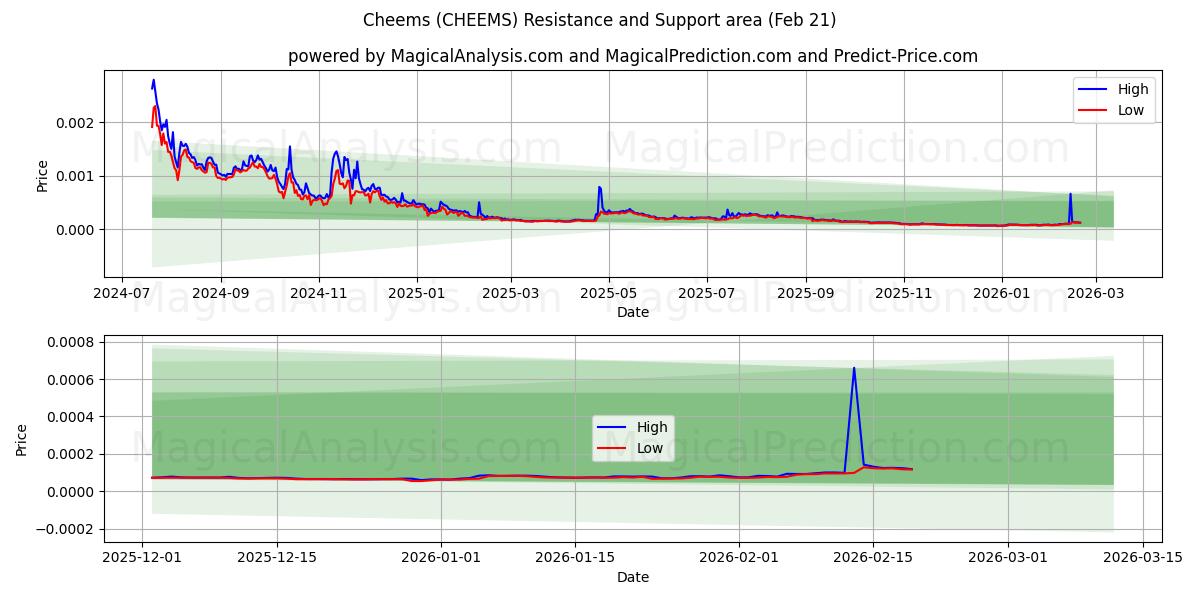Click the '2025-12-01' tick label on the bottom chart
This screenshot has width=1200, height=600.
[143, 559]
